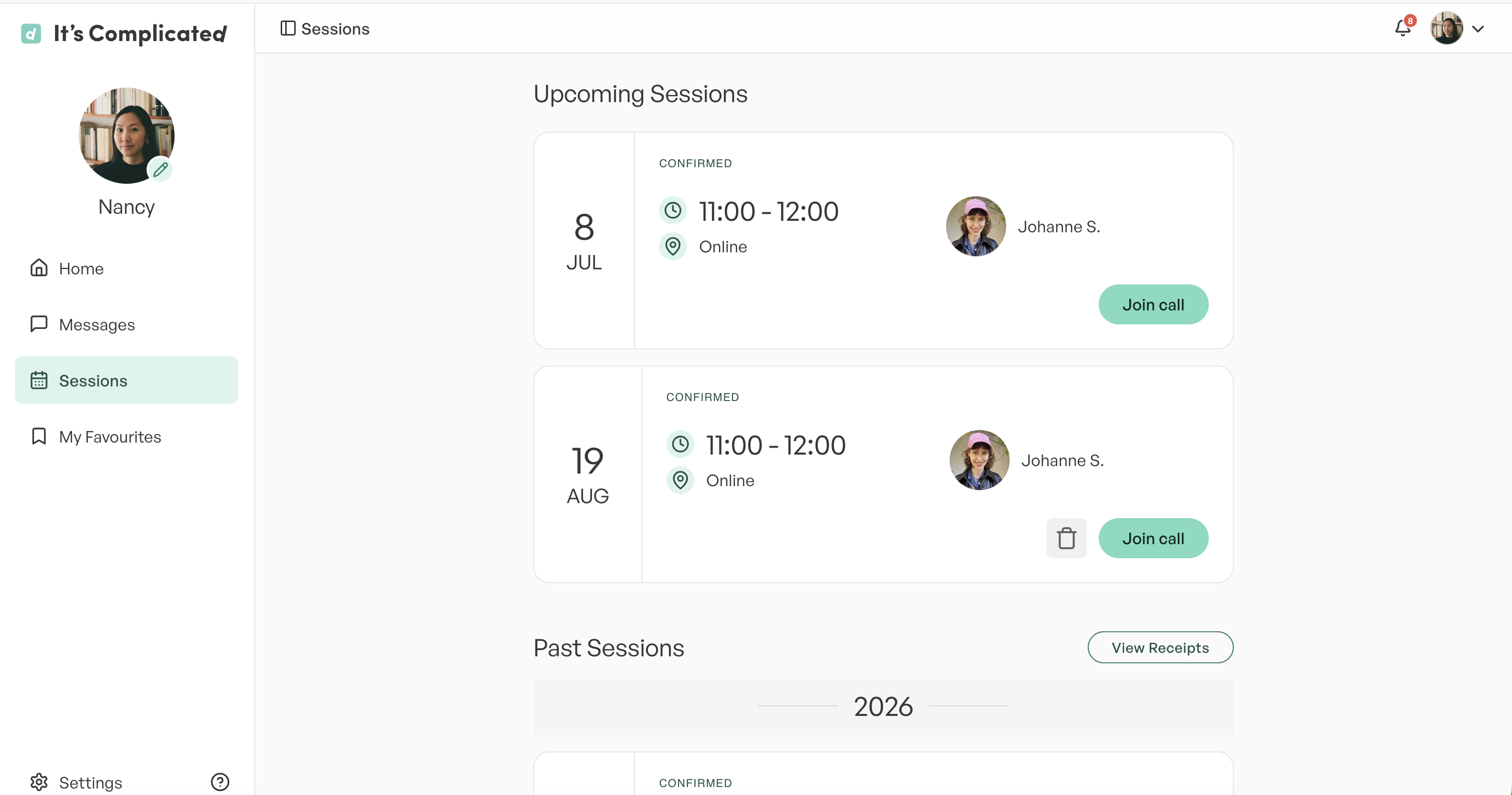This screenshot has width=1512, height=795.
Task: Open the help question mark icon
Action: pos(220,782)
